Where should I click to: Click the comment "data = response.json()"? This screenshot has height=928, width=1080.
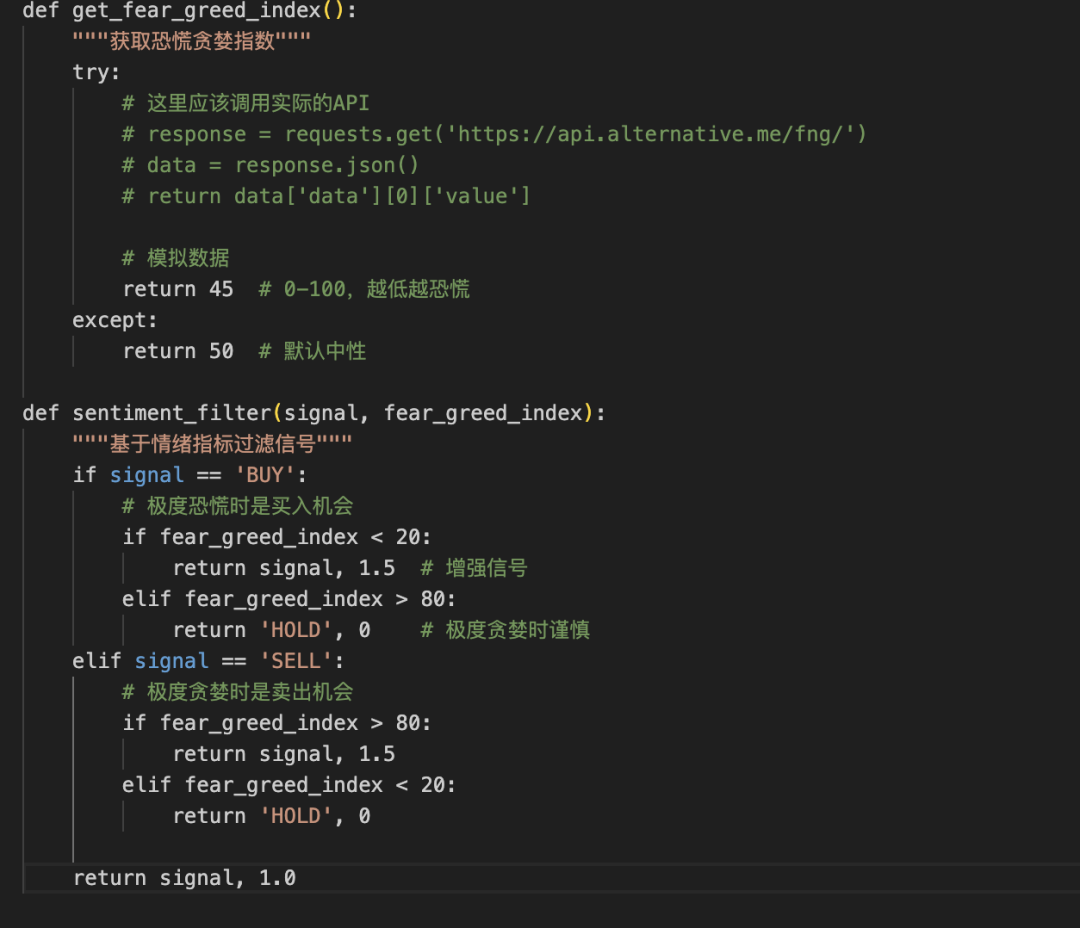click(271, 165)
